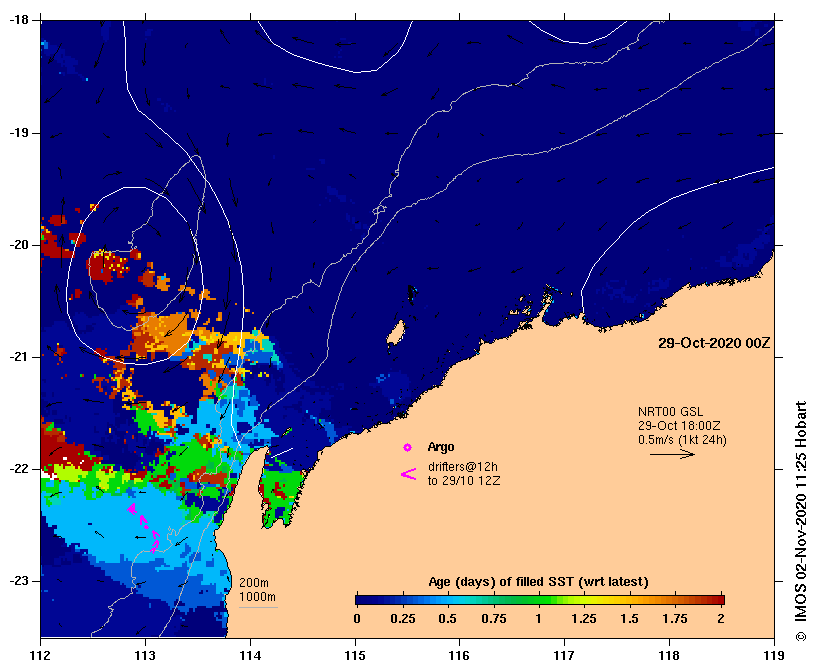This screenshot has height=672, width=818.
Task: Click the colorbar legend gradient
Action: click(540, 599)
